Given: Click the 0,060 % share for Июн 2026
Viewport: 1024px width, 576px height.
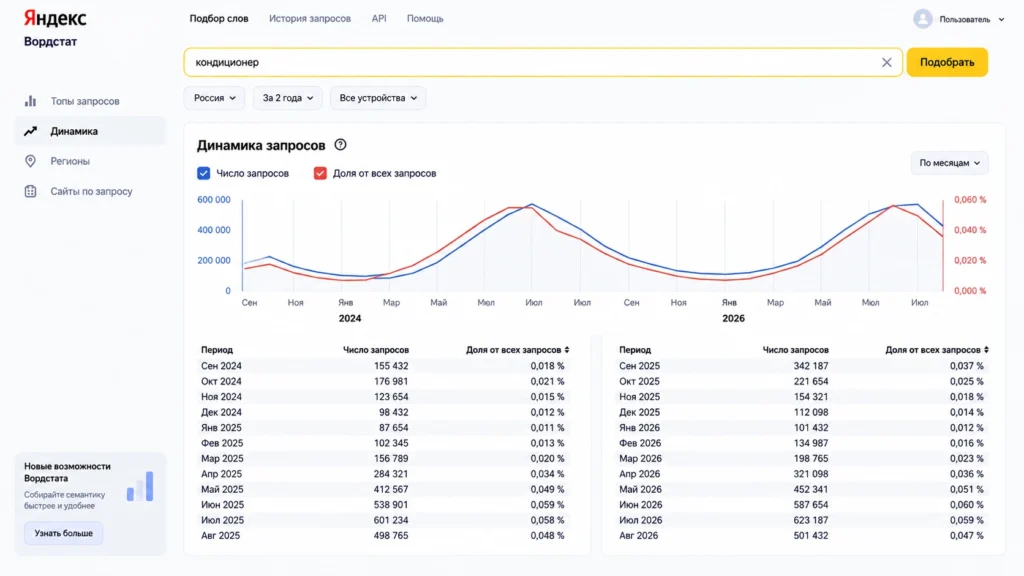Looking at the screenshot, I should tap(966, 505).
